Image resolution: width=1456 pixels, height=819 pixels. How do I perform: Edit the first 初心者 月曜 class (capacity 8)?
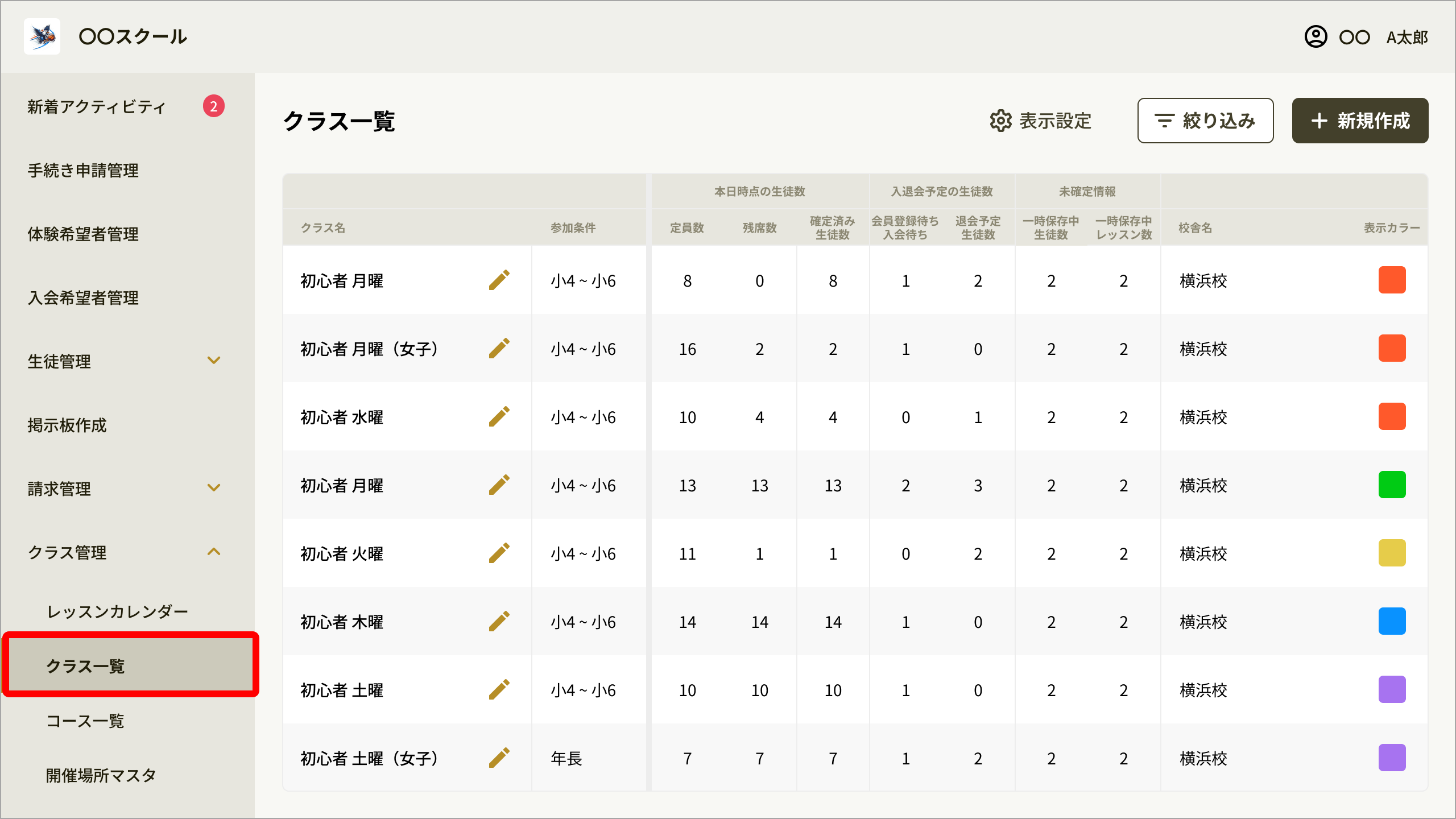point(499,280)
